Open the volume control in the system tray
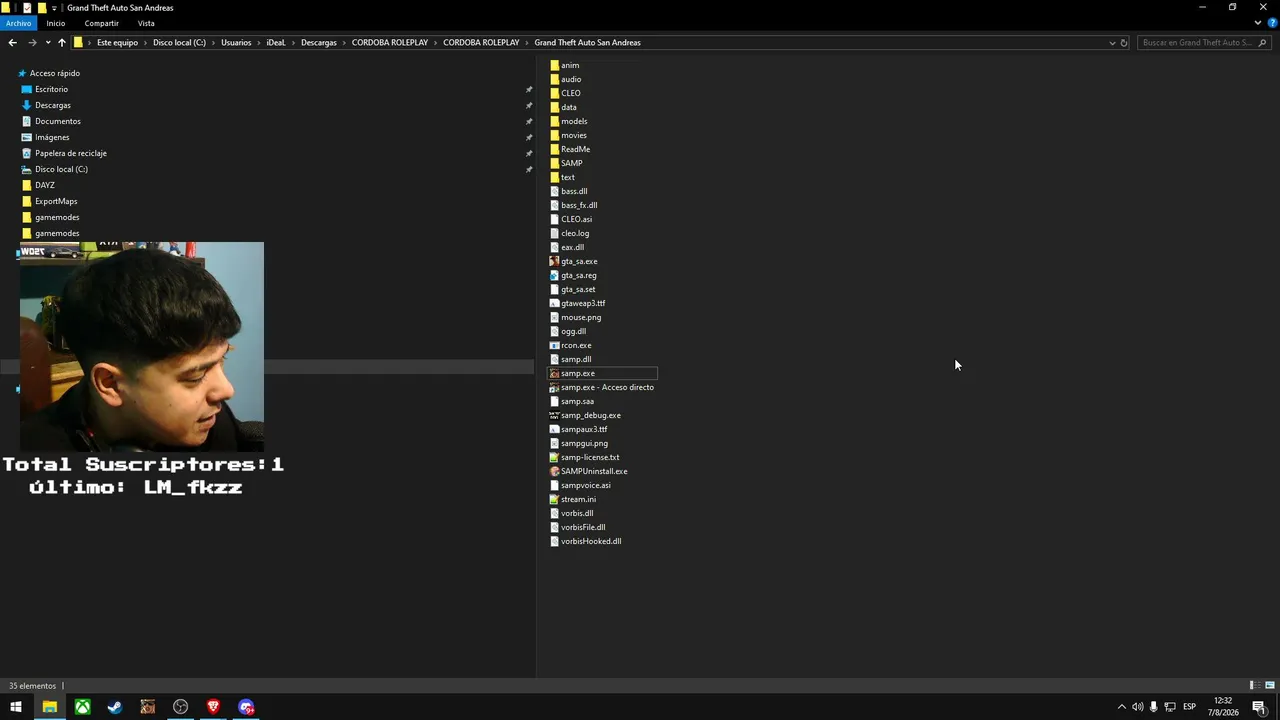Image resolution: width=1280 pixels, height=720 pixels. point(1137,707)
